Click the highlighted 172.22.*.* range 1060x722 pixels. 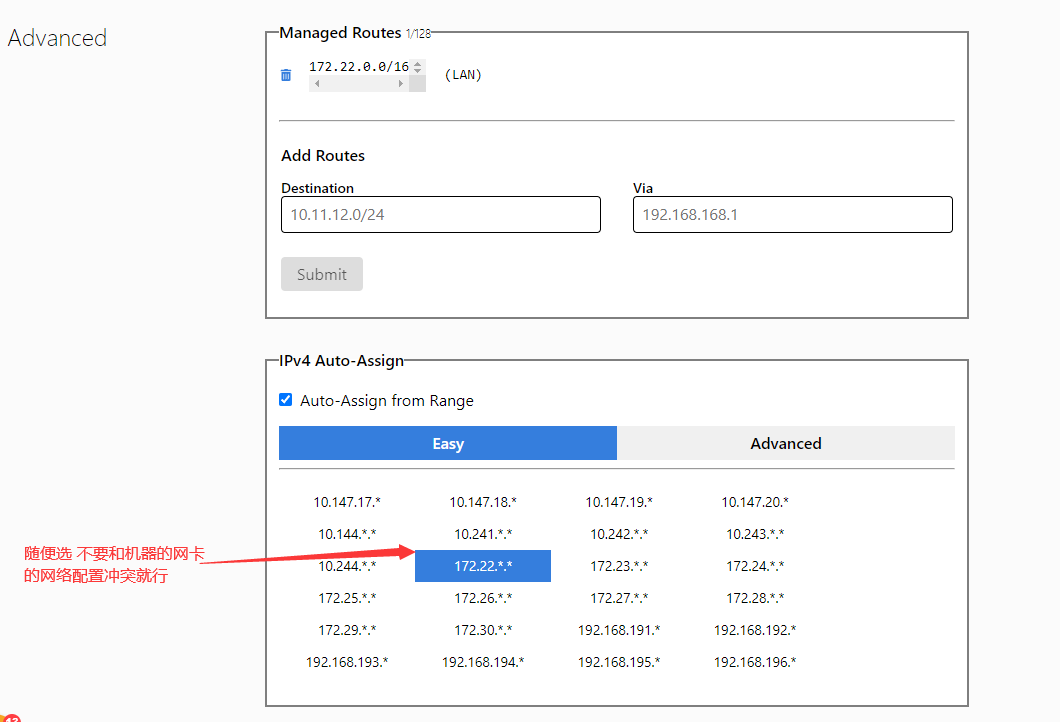coord(483,566)
